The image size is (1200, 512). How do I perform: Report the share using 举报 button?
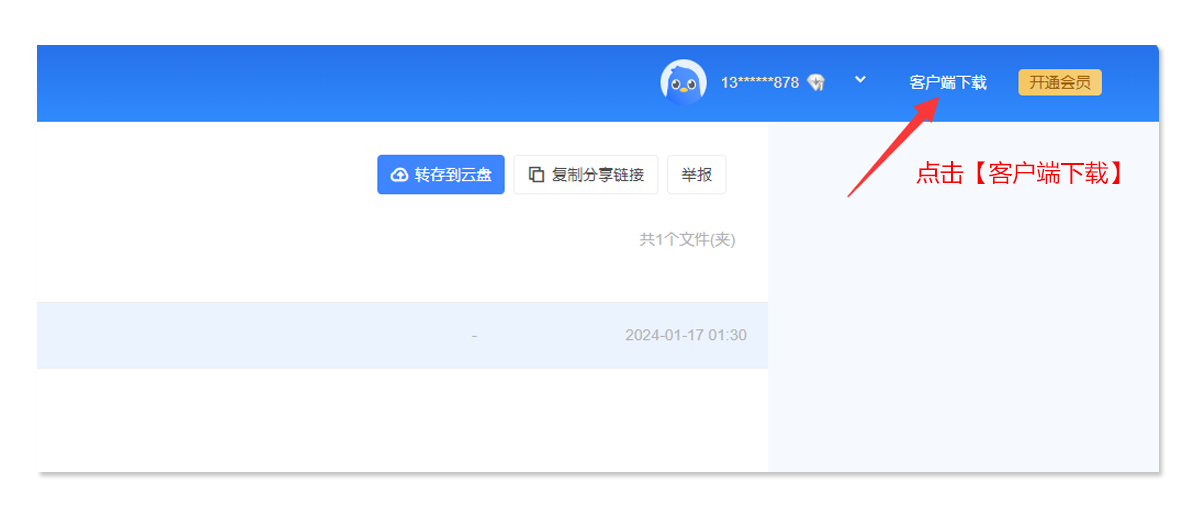click(696, 175)
